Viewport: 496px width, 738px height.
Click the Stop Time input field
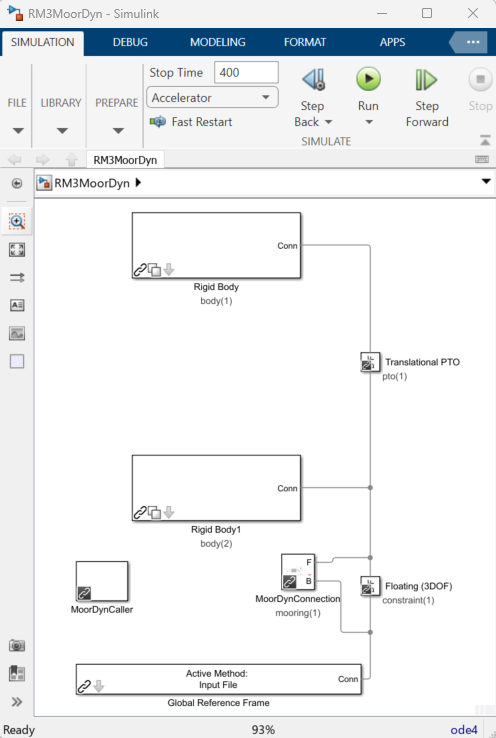click(x=246, y=72)
